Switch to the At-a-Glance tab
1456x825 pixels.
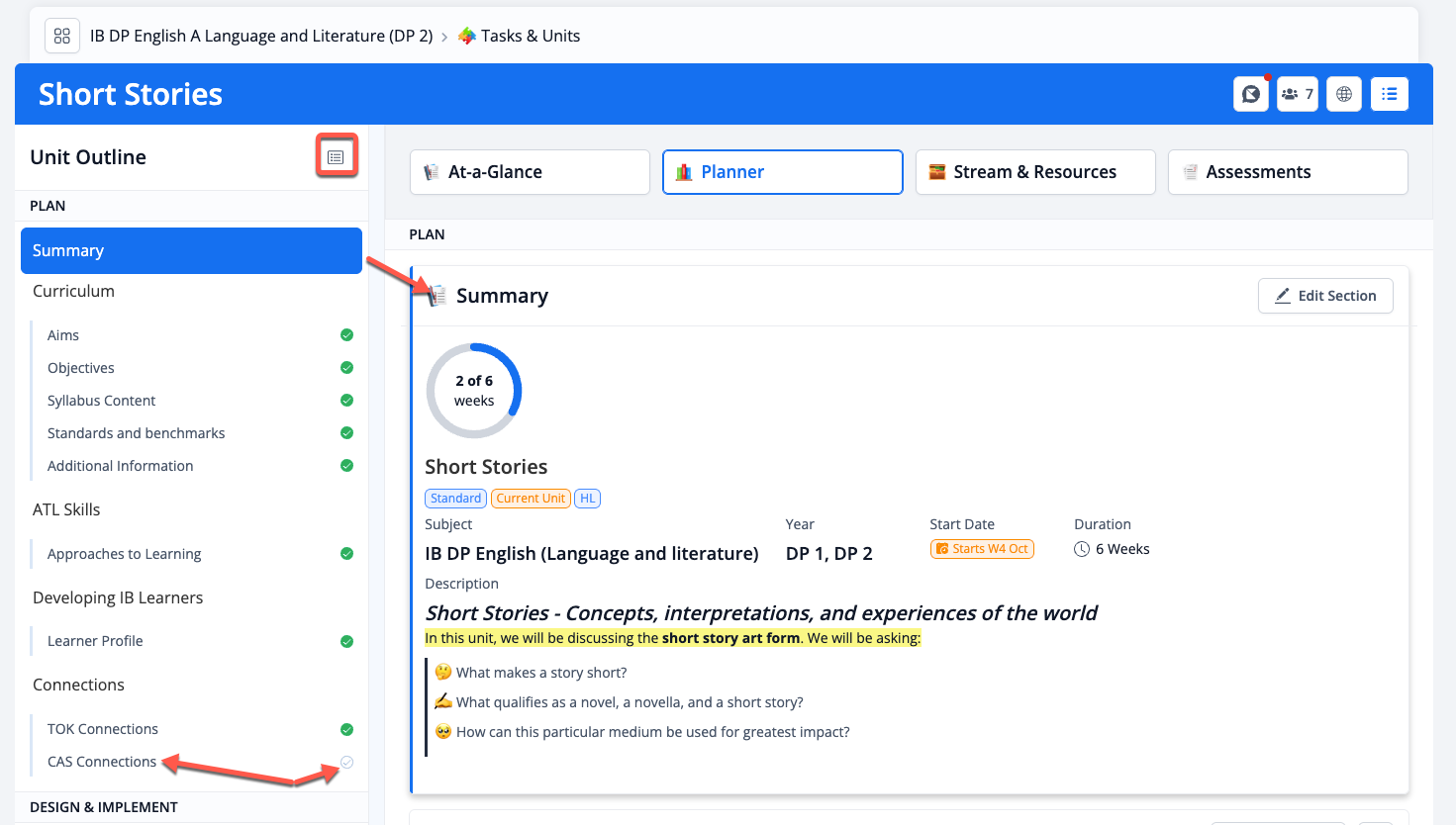coord(530,172)
